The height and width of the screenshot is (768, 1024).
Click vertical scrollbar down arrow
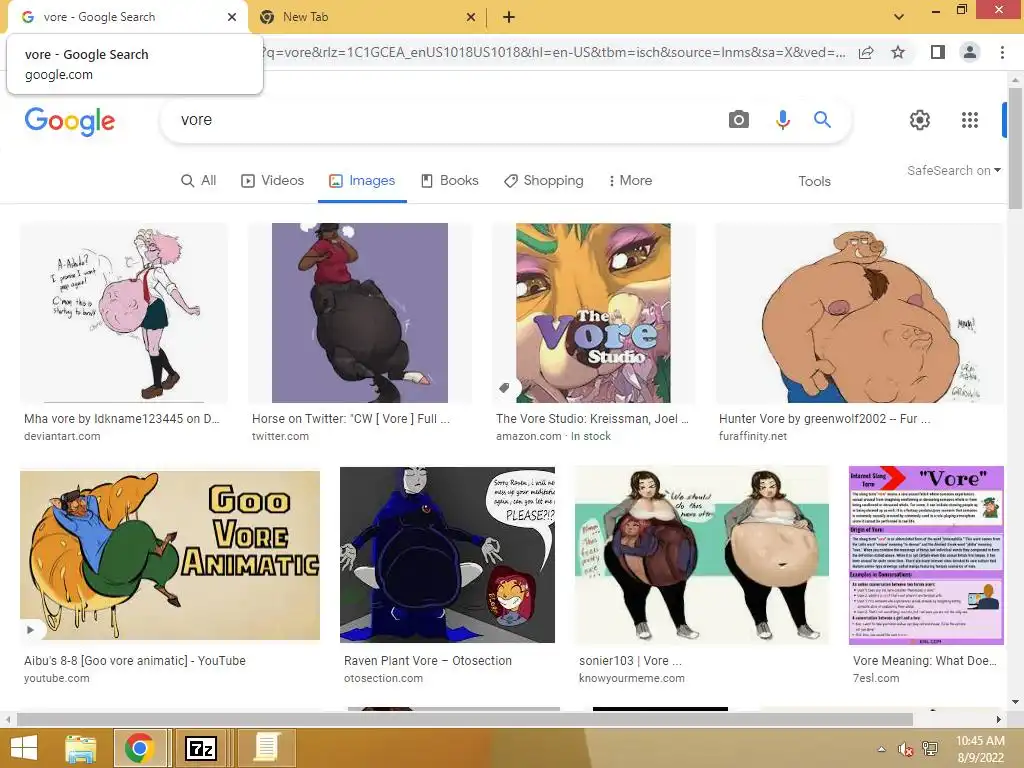(x=1015, y=702)
